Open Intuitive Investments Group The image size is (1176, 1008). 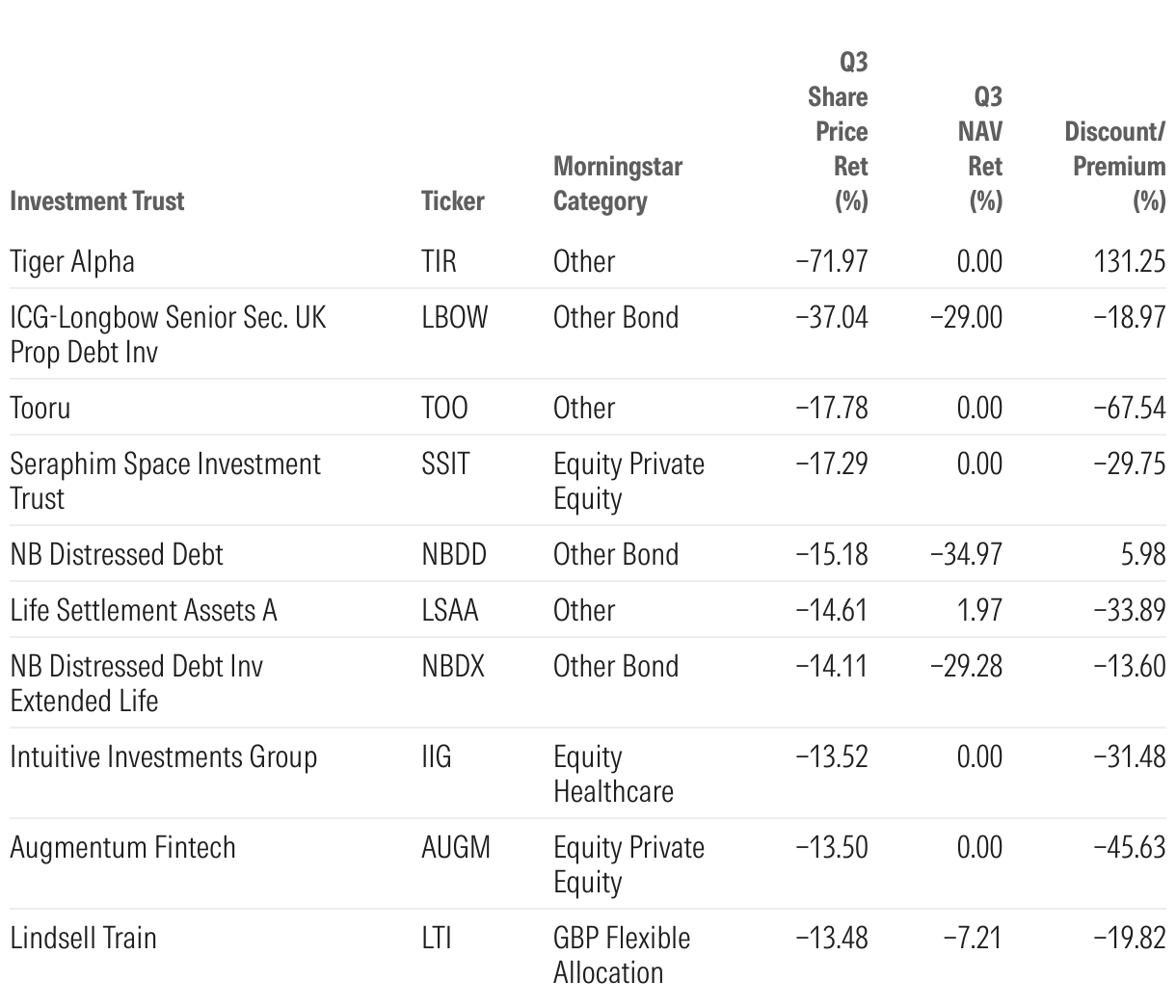164,756
